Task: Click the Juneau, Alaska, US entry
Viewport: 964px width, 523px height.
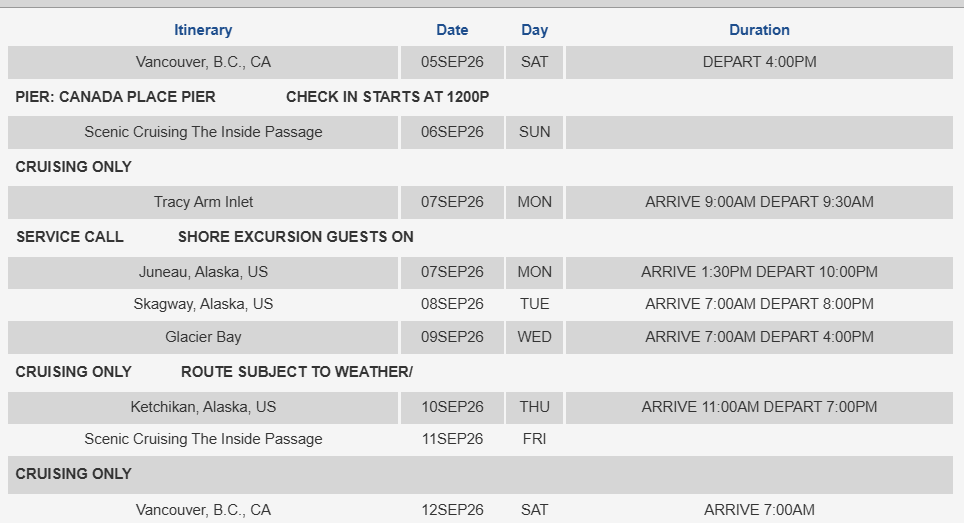Action: 203,272
